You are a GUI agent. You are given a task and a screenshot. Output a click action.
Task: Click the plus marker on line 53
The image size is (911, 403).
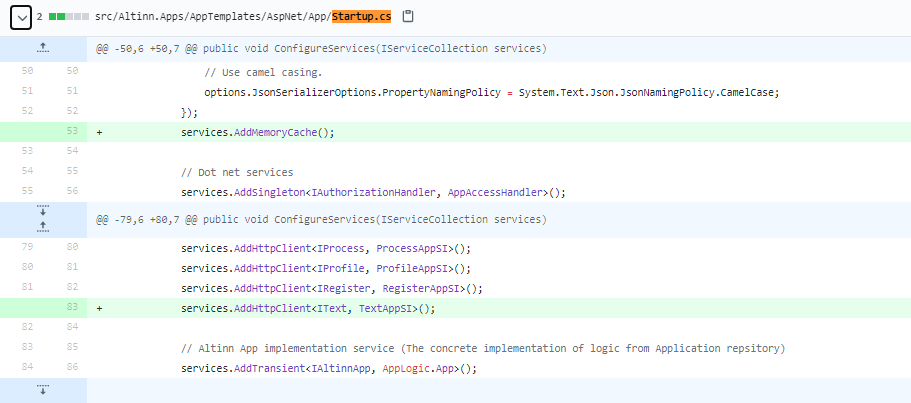pyautogui.click(x=99, y=132)
